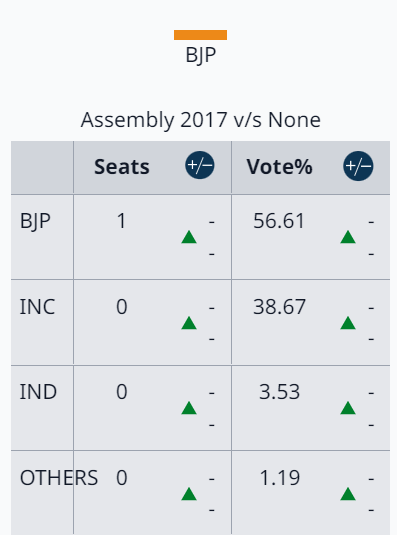Select the Seats column header
This screenshot has width=397, height=535.
coord(122,167)
